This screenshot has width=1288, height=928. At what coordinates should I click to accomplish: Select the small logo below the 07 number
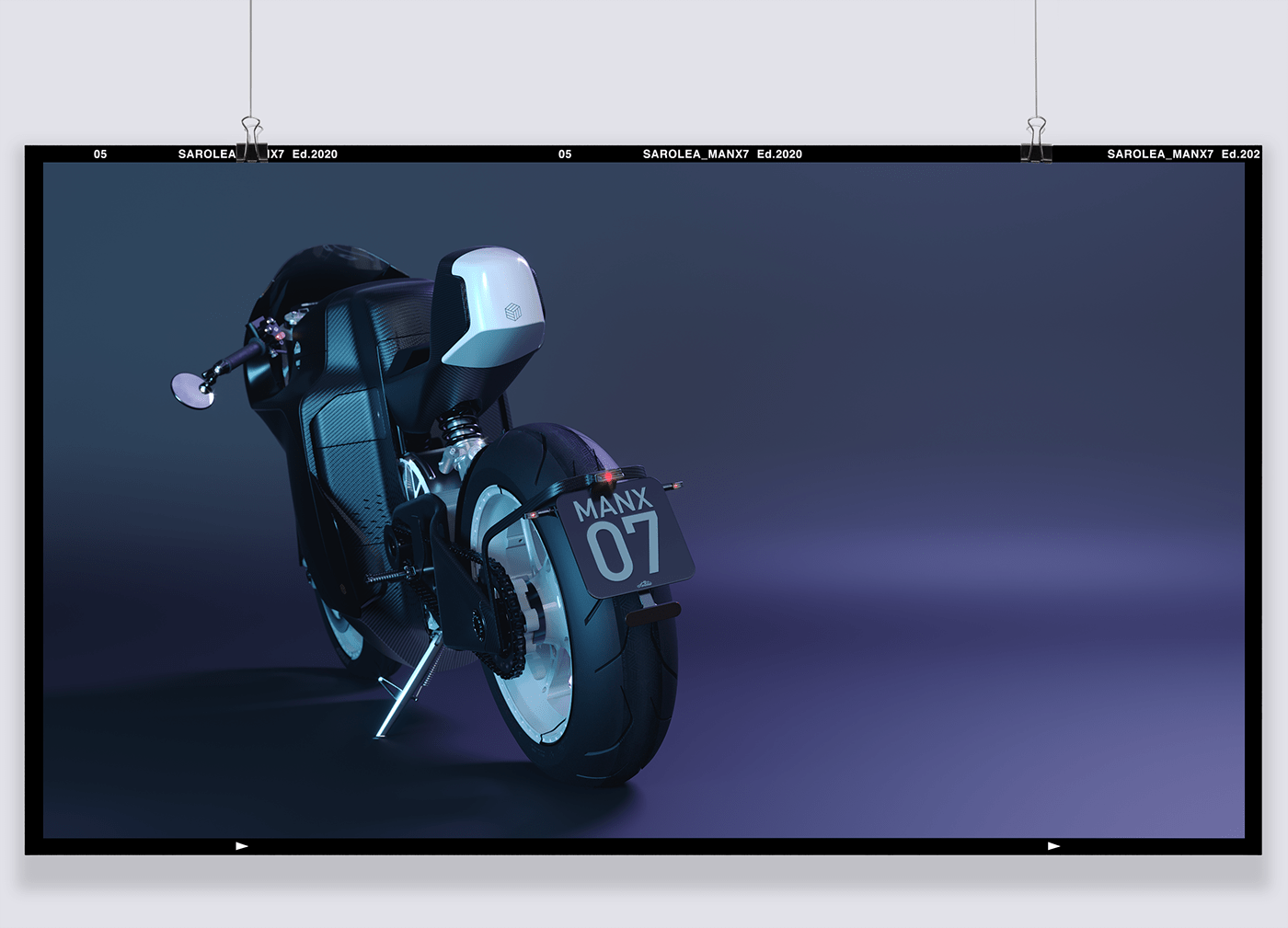tap(644, 583)
